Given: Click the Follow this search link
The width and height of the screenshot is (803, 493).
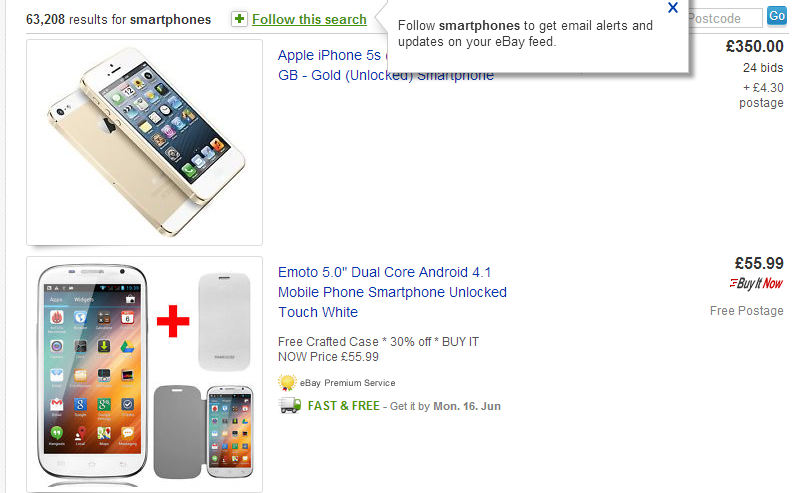Looking at the screenshot, I should pos(309,19).
